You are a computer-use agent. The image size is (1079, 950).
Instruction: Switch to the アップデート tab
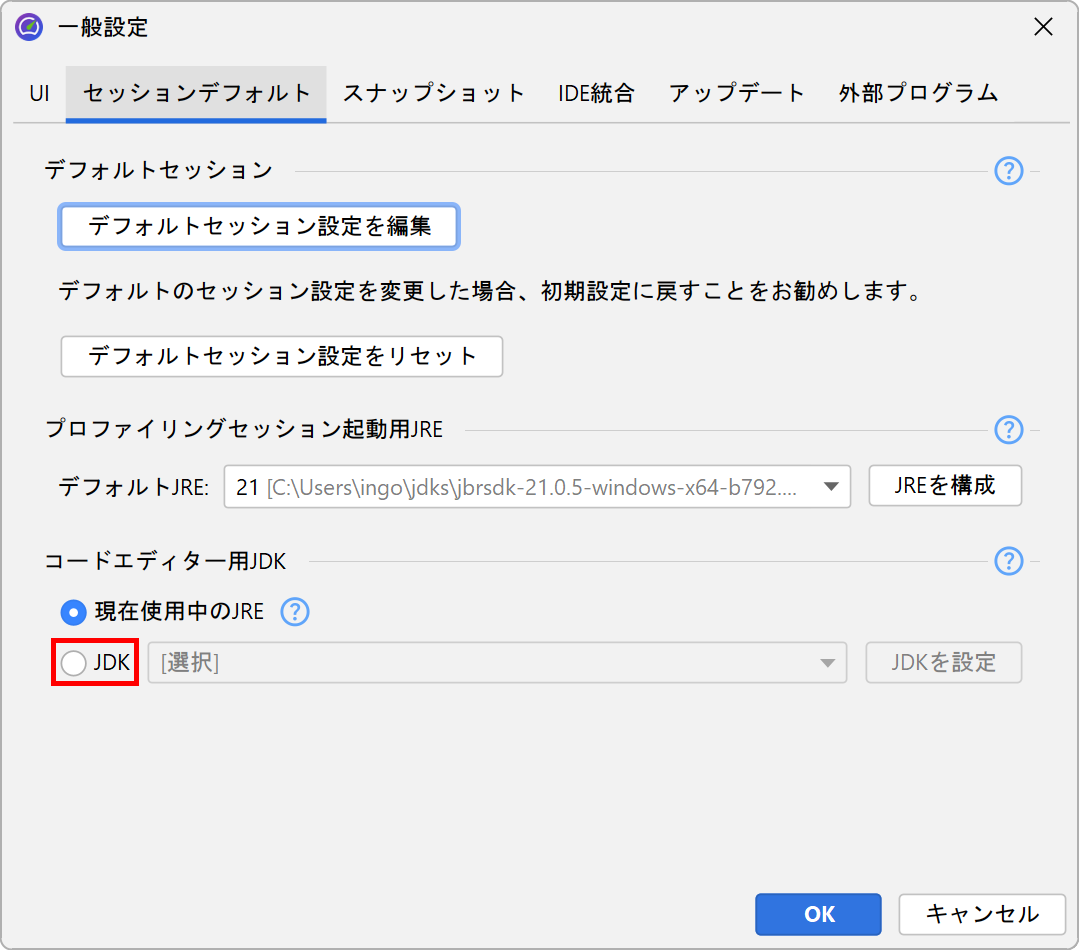pos(737,94)
